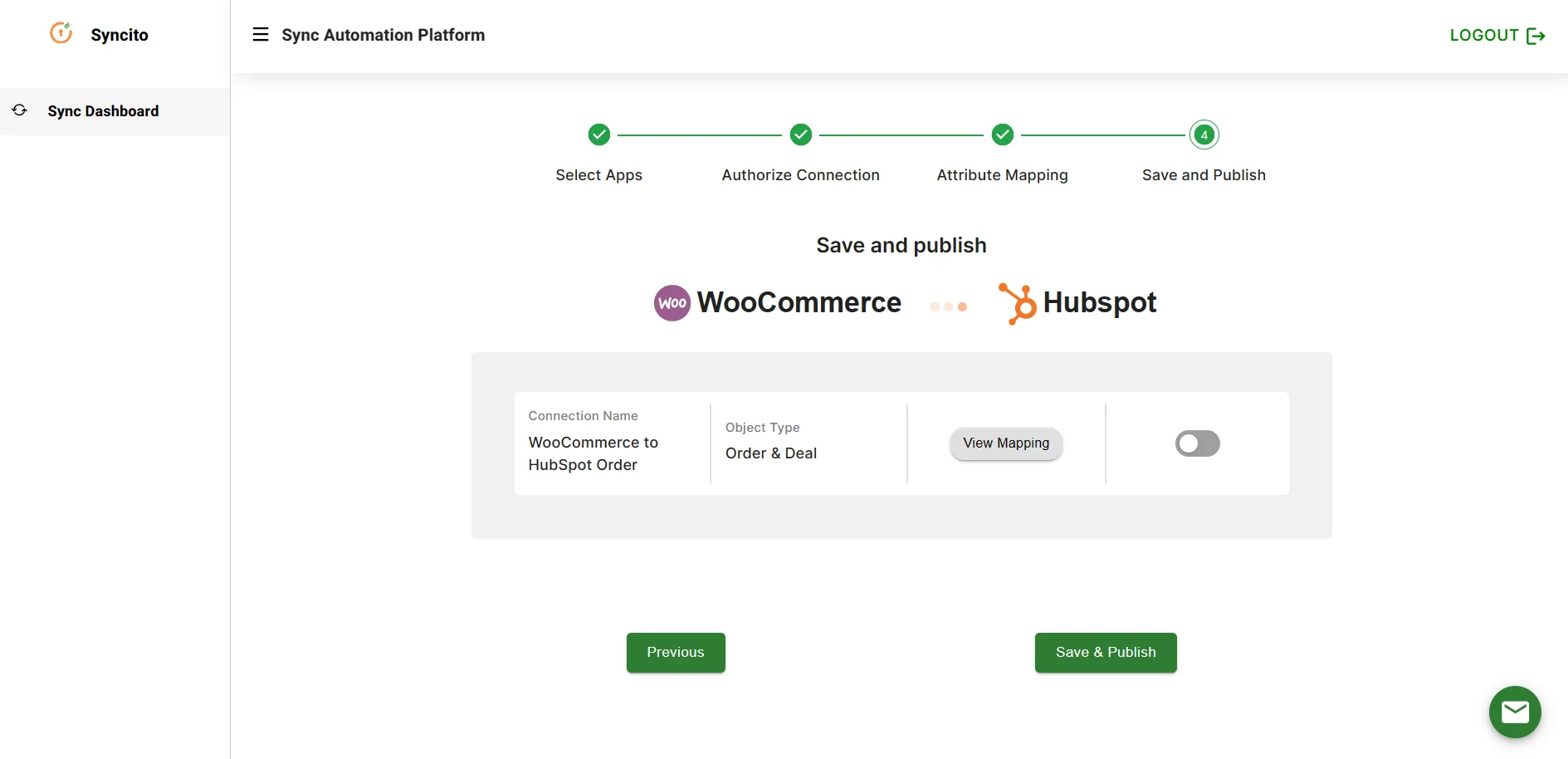
Task: Click the Authorize Connection checkmark
Action: tap(800, 135)
